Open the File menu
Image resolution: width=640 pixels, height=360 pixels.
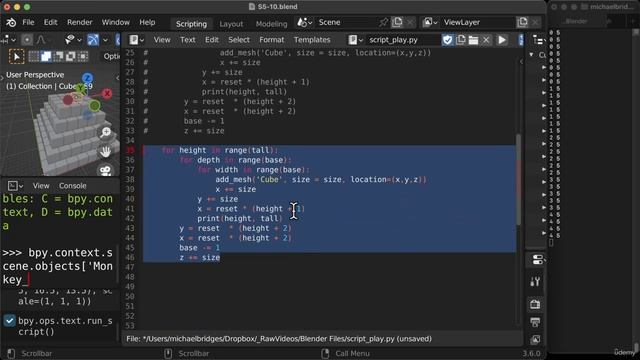pos(28,22)
